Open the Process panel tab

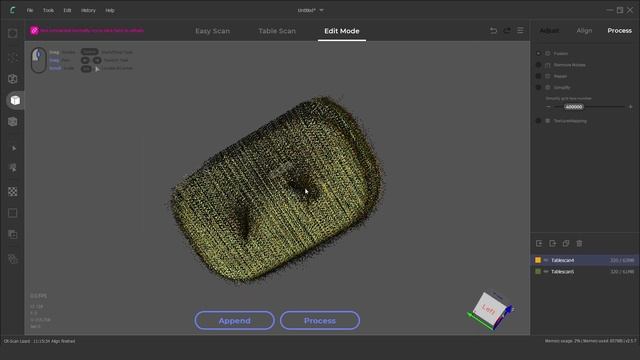click(x=619, y=31)
